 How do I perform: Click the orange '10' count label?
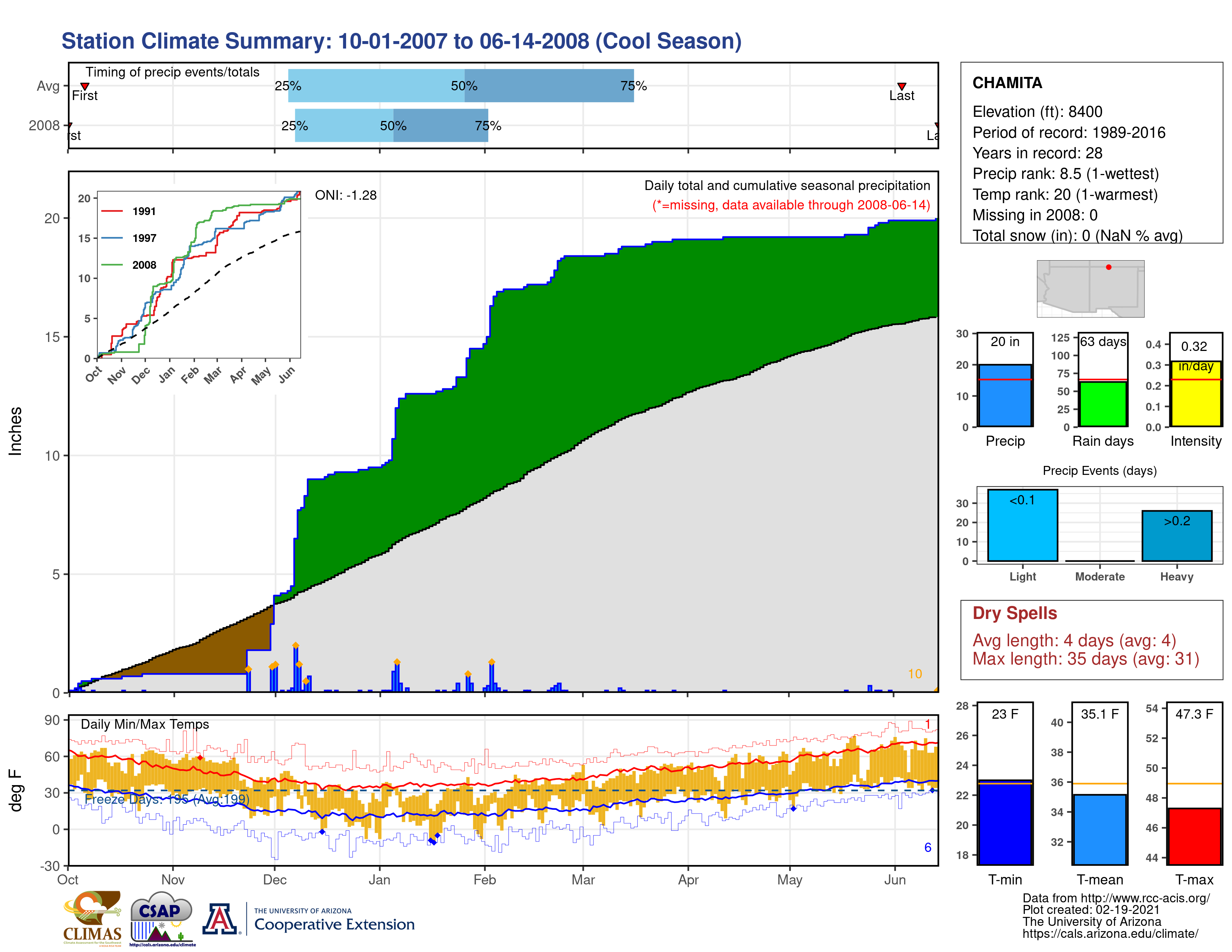pos(914,673)
